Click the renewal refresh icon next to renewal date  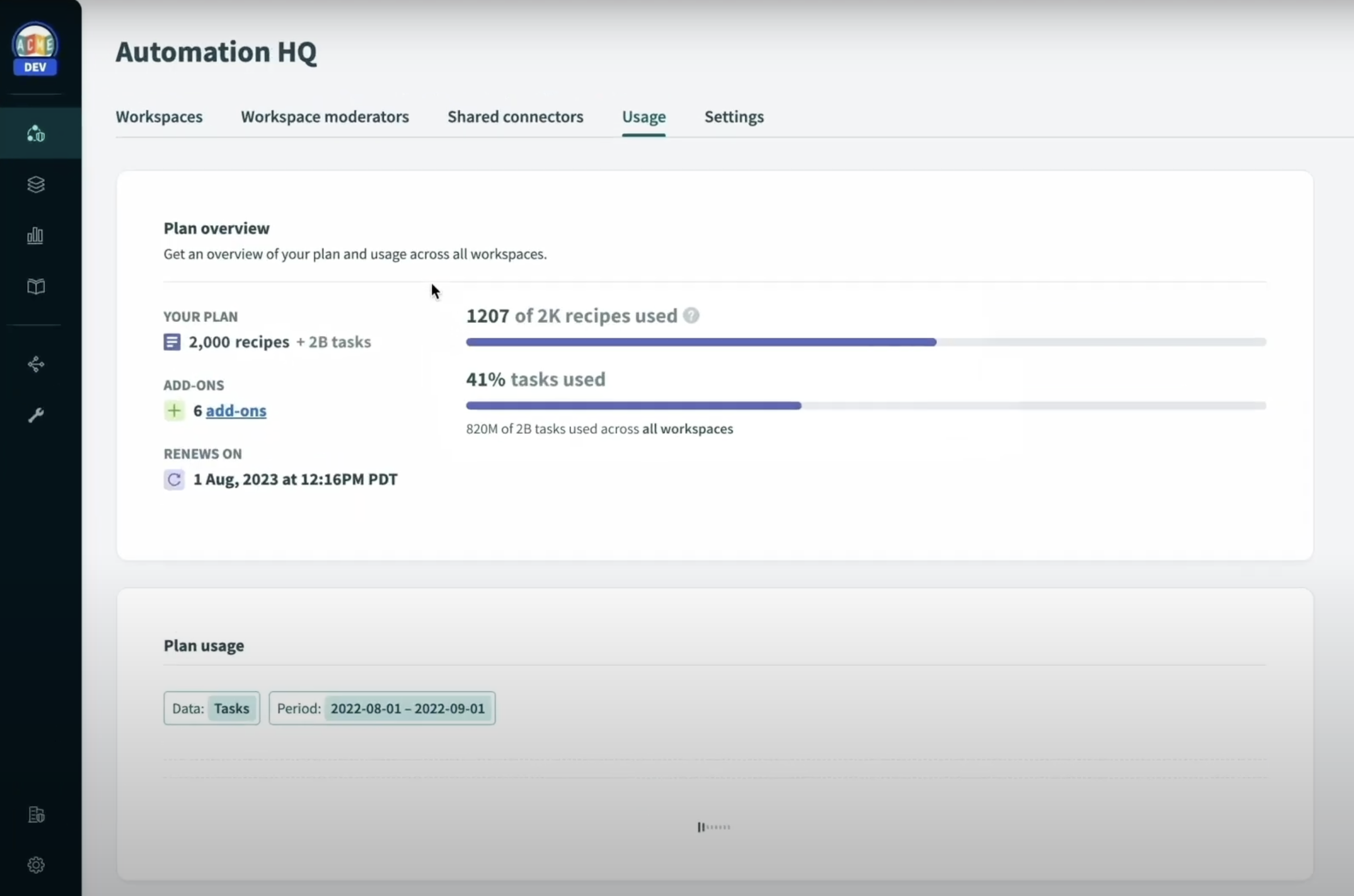pos(175,479)
